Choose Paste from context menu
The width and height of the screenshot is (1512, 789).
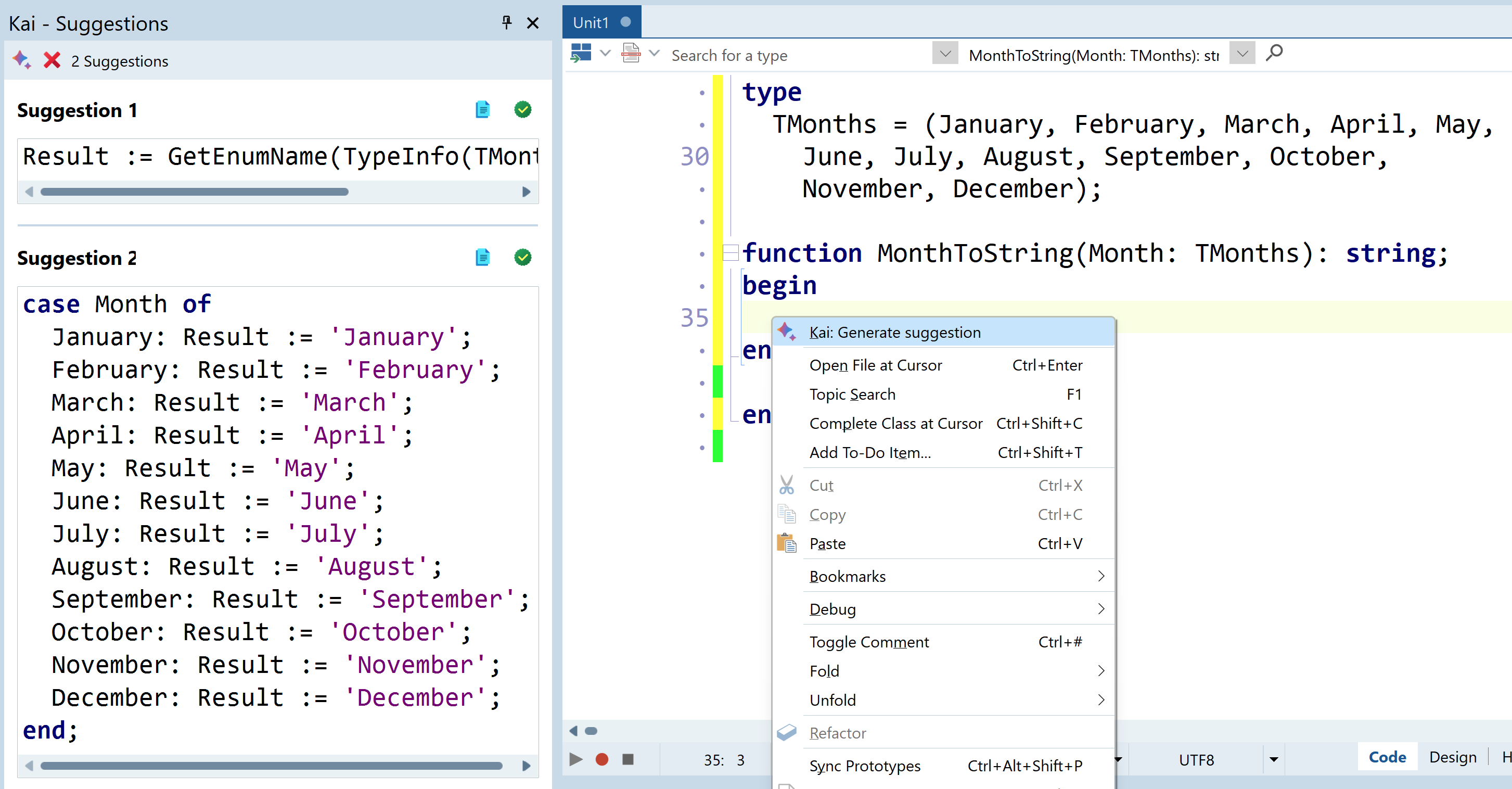coord(944,544)
